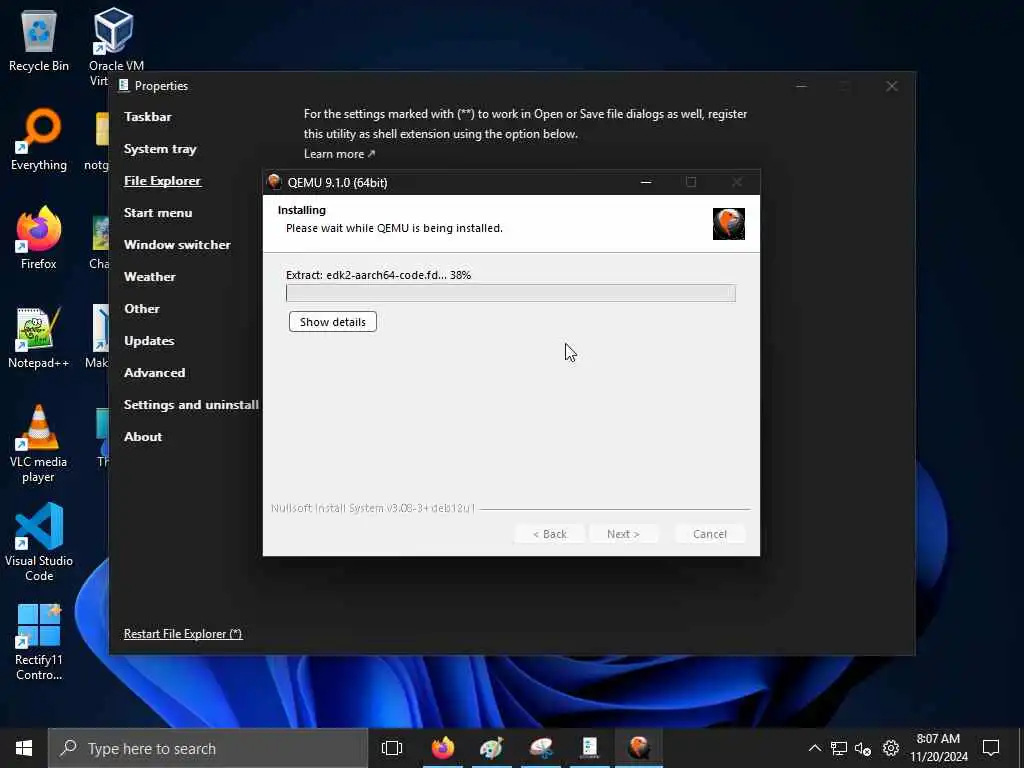This screenshot has width=1024, height=768.
Task: Switch to QEMU installer taskbar icon
Action: click(639, 748)
